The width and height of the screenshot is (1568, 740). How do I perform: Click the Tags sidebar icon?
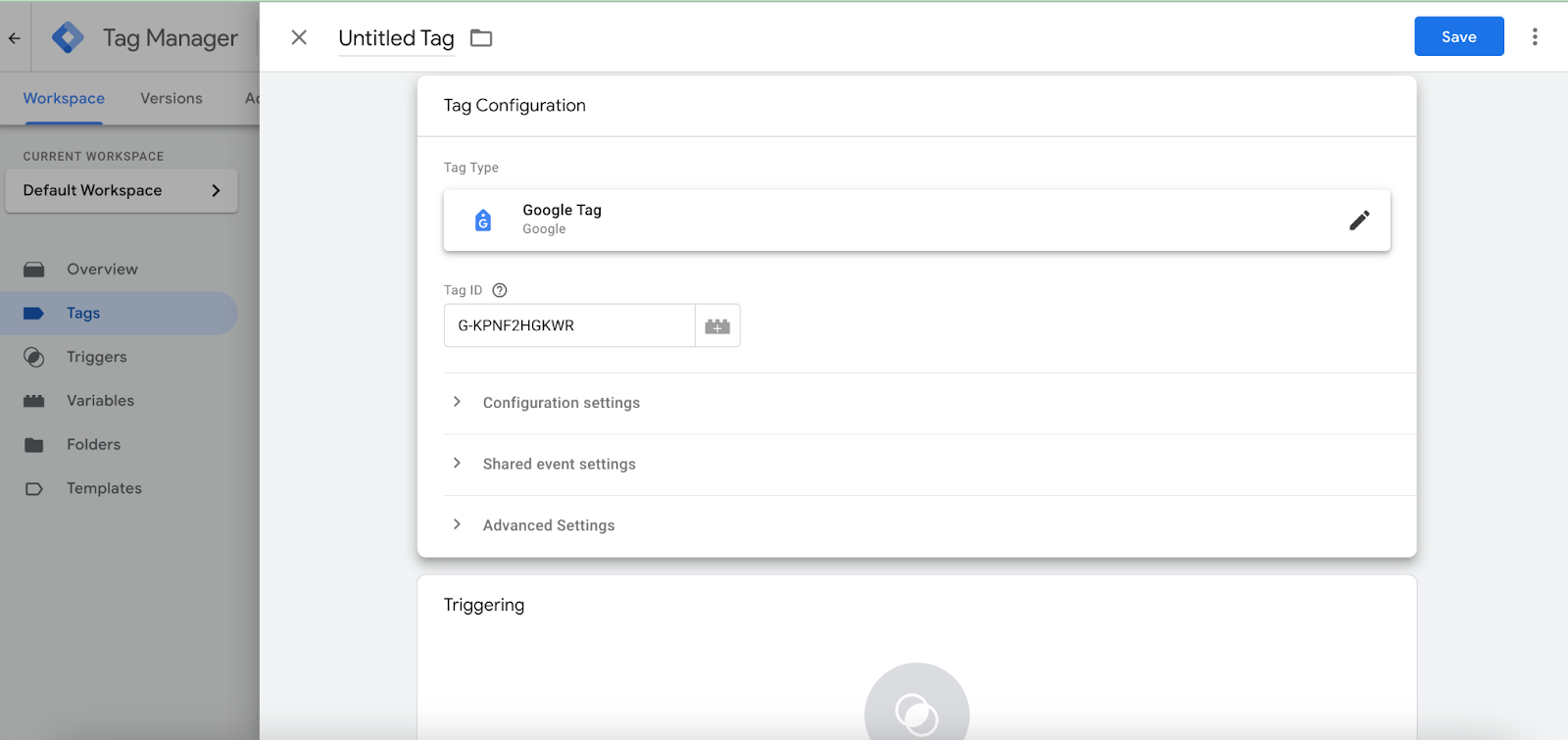point(34,314)
